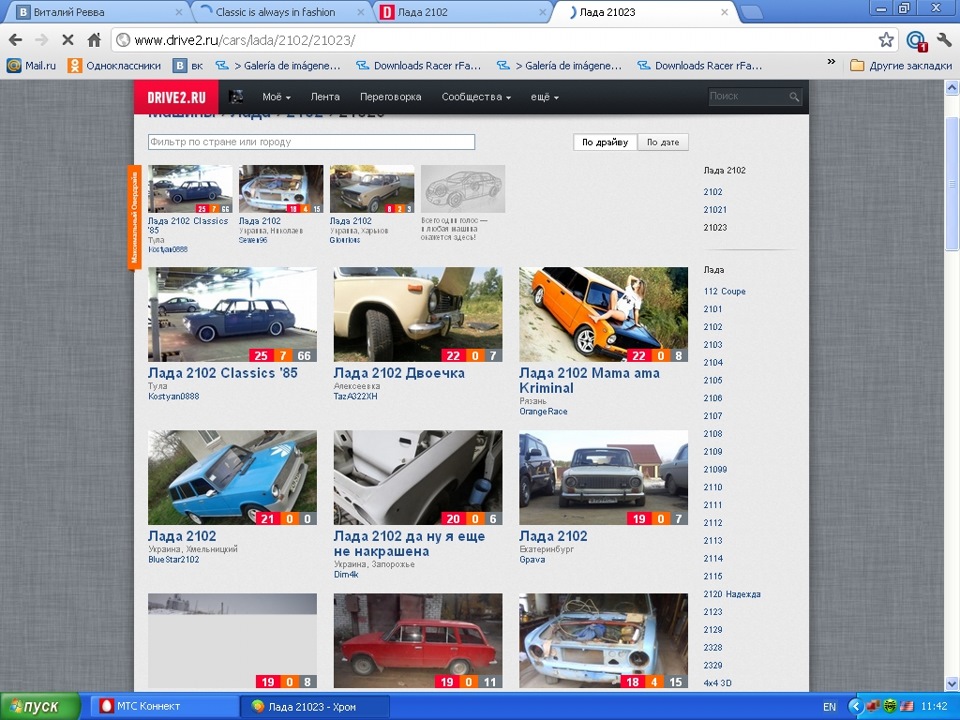Switch to the Виталий Ревва tab
This screenshot has width=960, height=720.
98,12
